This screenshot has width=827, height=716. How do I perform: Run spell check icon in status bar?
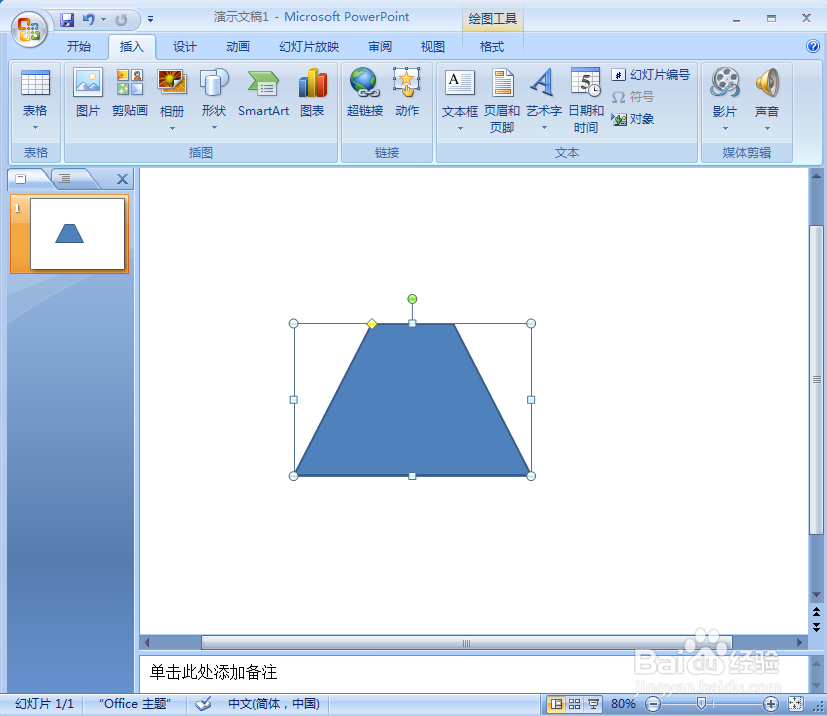click(x=203, y=703)
